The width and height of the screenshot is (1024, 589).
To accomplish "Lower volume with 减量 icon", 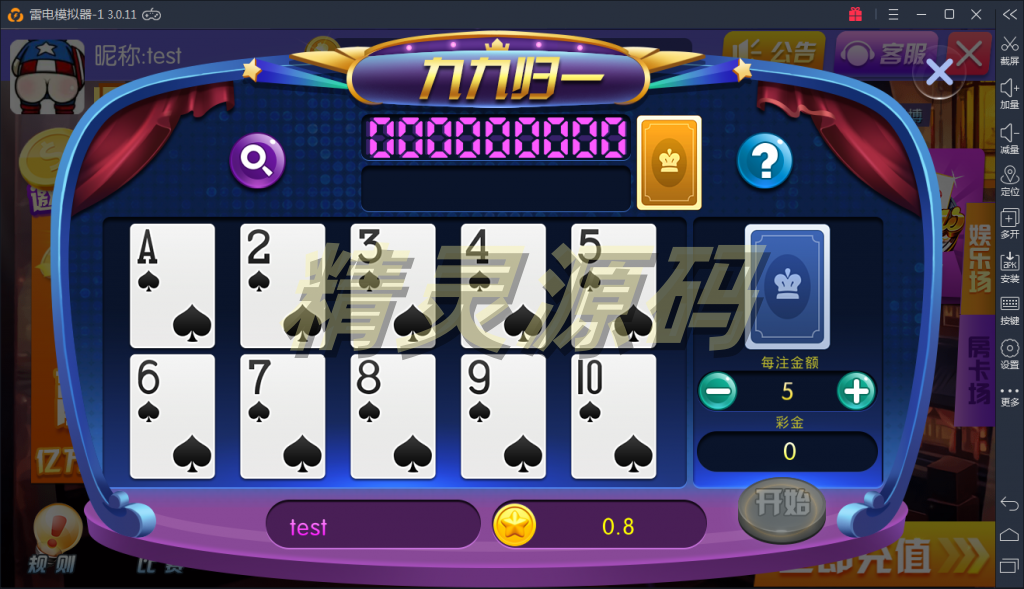I will (x=1009, y=138).
